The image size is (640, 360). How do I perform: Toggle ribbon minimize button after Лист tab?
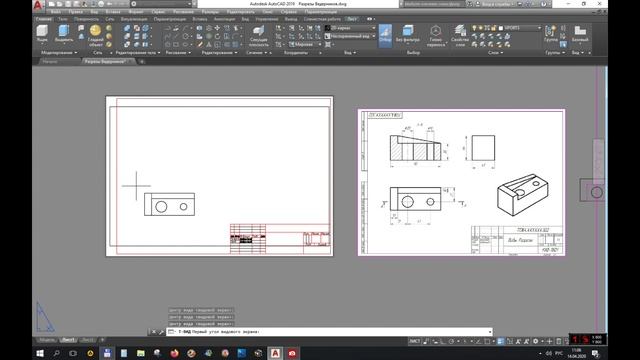tap(370, 19)
